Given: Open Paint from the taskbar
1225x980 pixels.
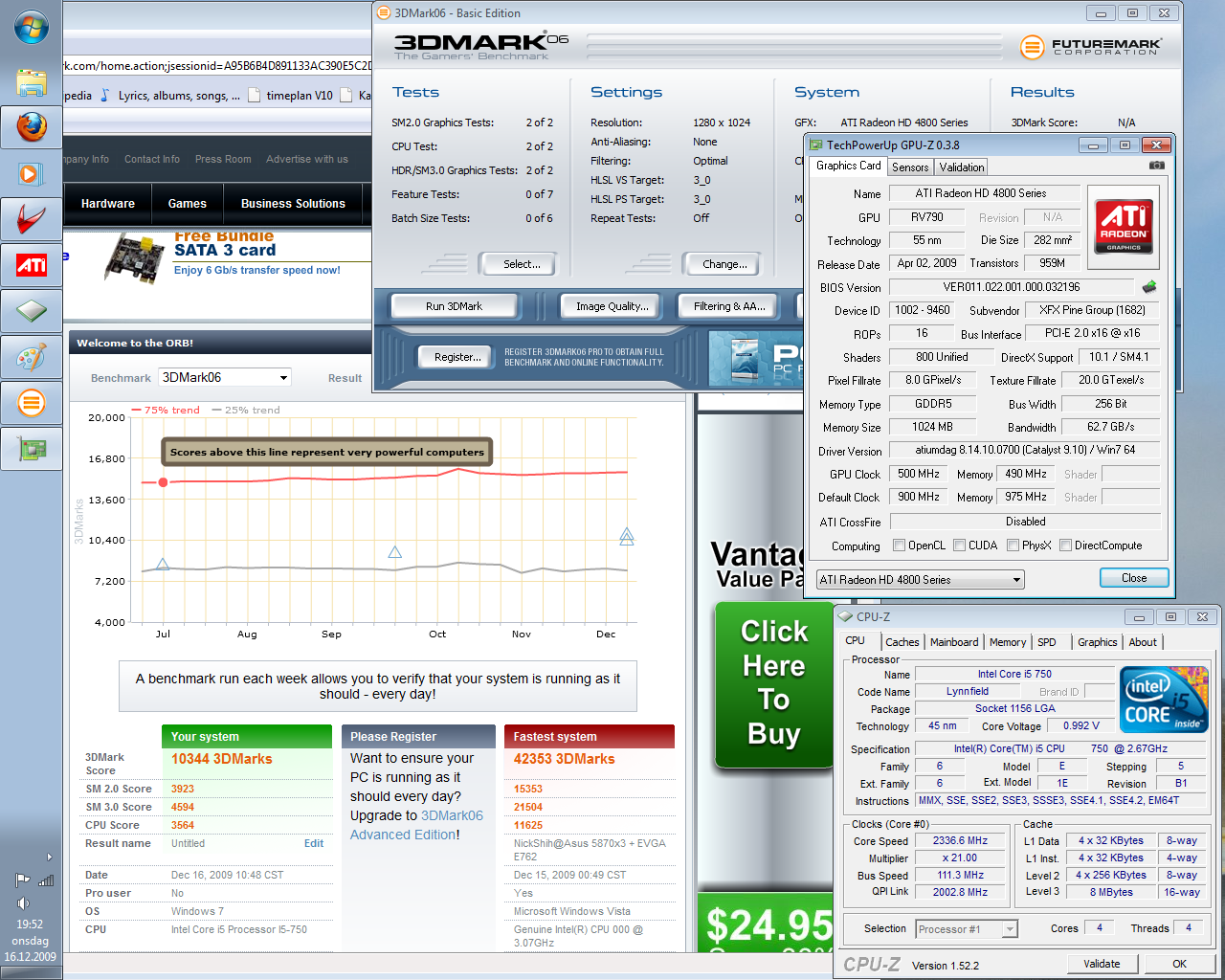Looking at the screenshot, I should (x=31, y=357).
